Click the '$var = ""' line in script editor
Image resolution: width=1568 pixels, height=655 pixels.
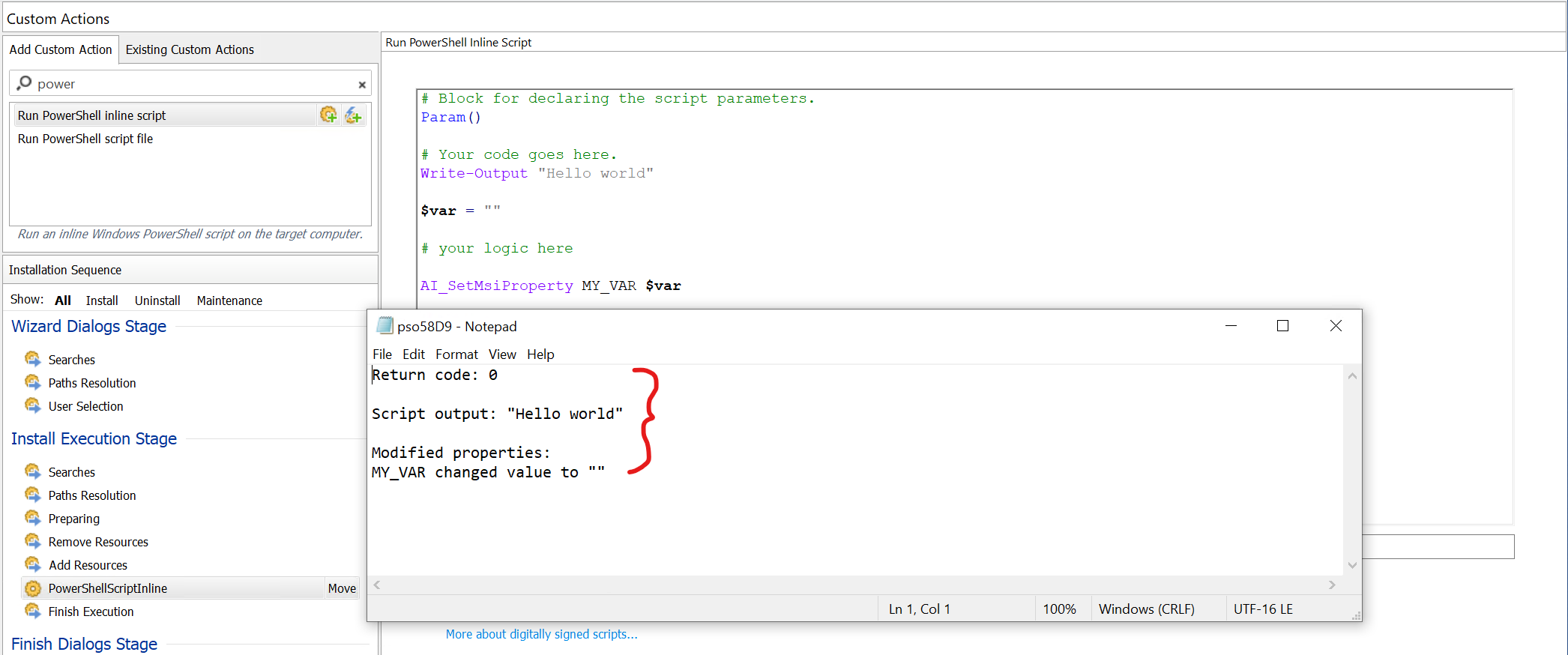pos(460,211)
